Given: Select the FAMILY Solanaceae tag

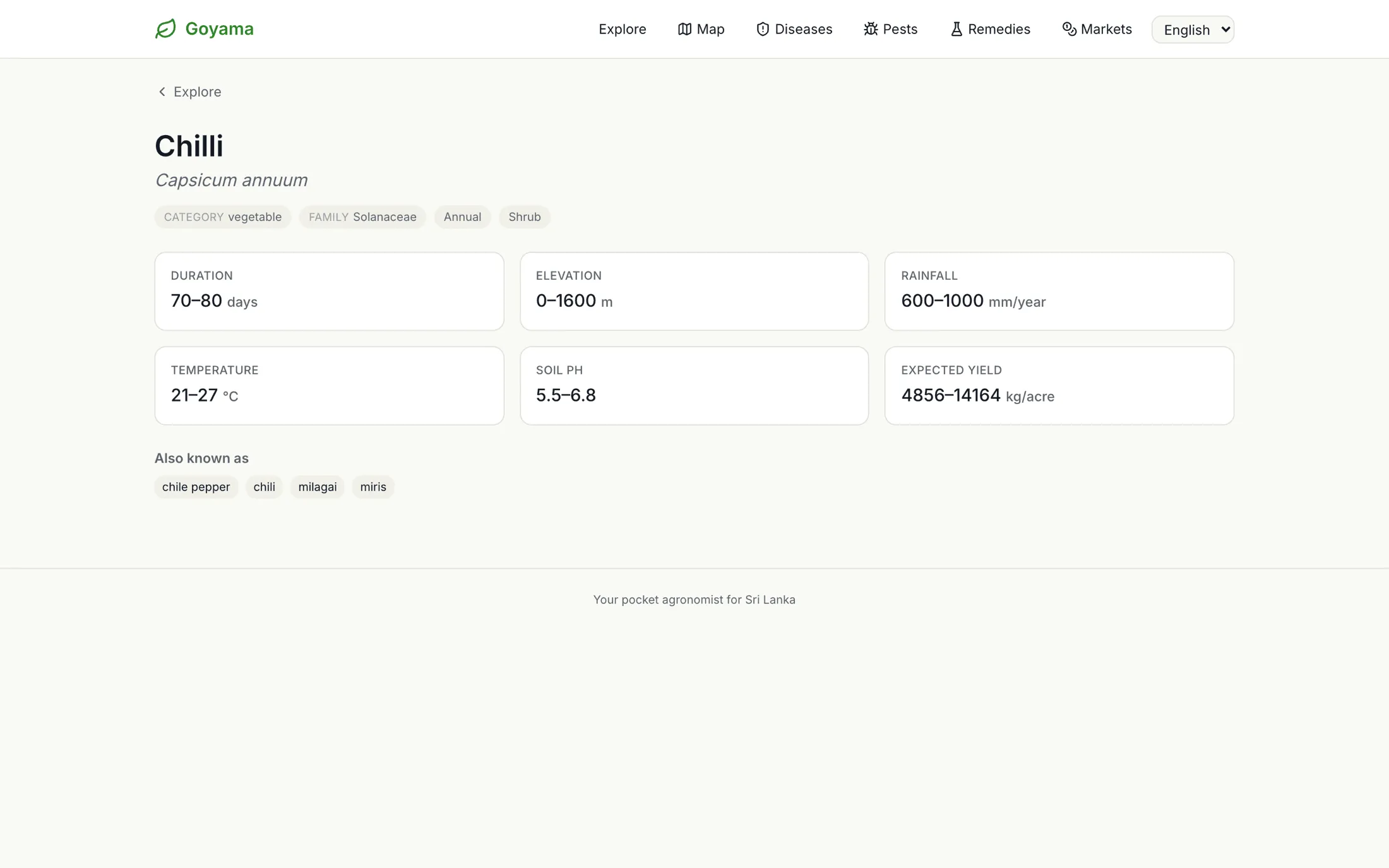Looking at the screenshot, I should (362, 217).
